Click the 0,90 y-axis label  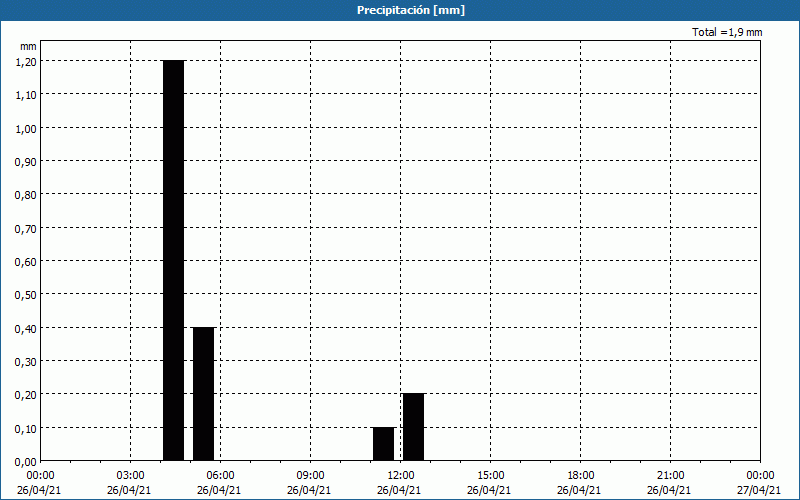pos(26,161)
